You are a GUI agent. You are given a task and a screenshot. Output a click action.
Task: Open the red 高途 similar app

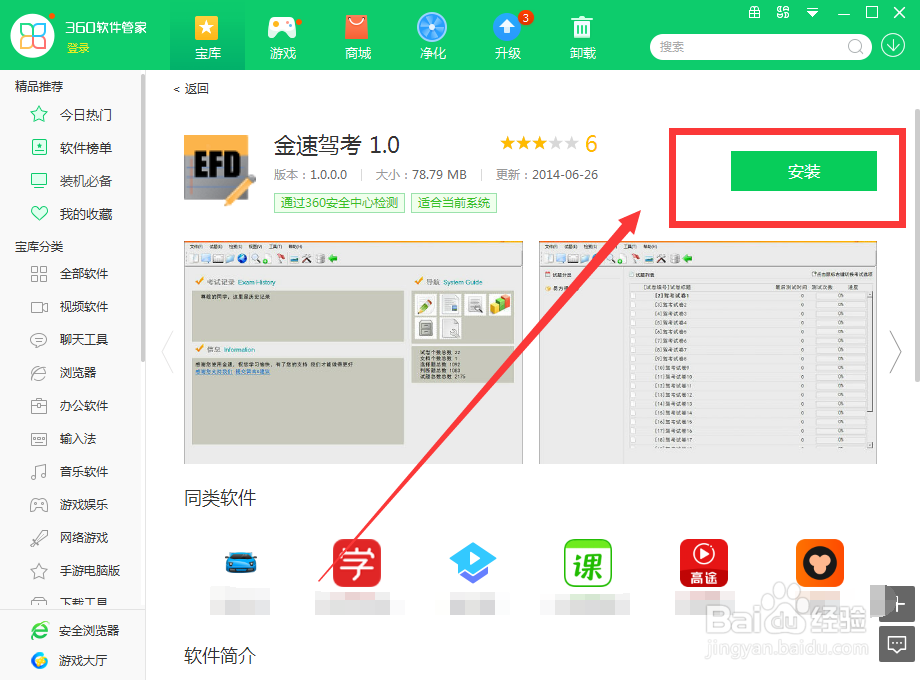[x=703, y=563]
